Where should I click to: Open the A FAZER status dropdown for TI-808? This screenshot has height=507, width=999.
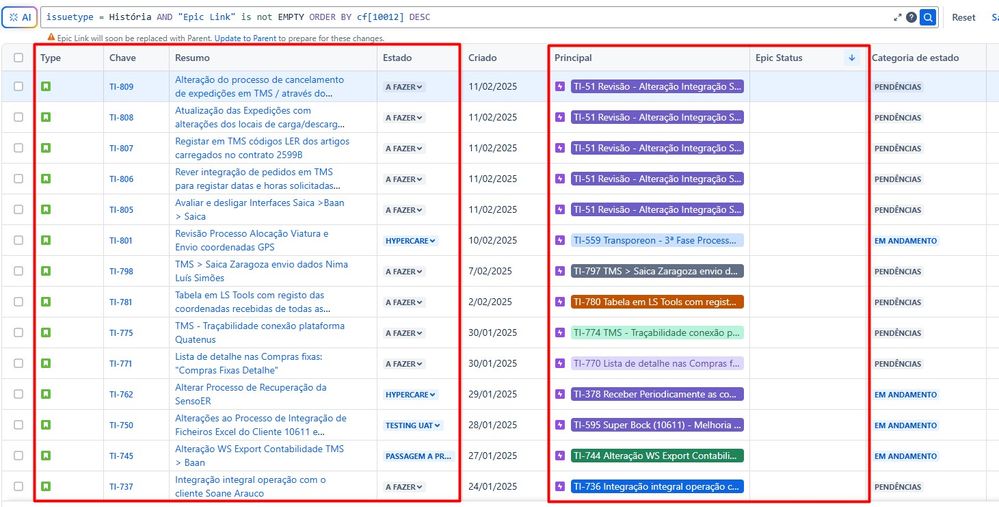pos(404,118)
